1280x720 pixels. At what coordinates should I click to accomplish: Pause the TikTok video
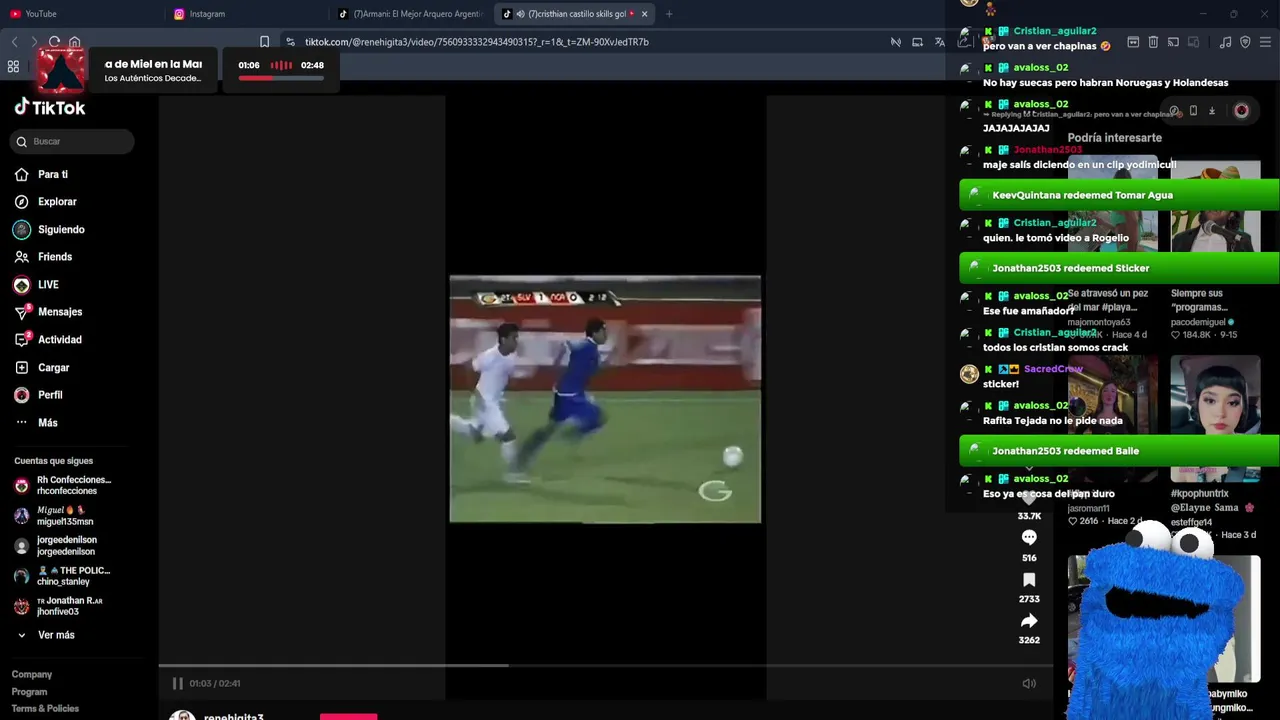click(177, 683)
